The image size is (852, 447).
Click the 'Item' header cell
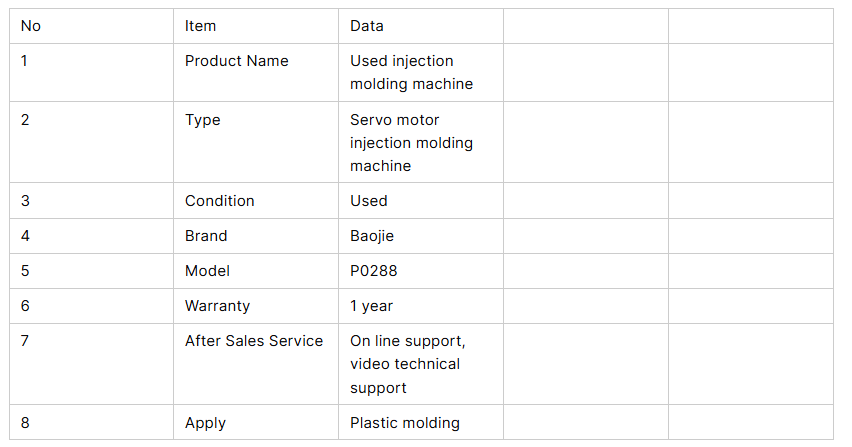click(x=201, y=26)
